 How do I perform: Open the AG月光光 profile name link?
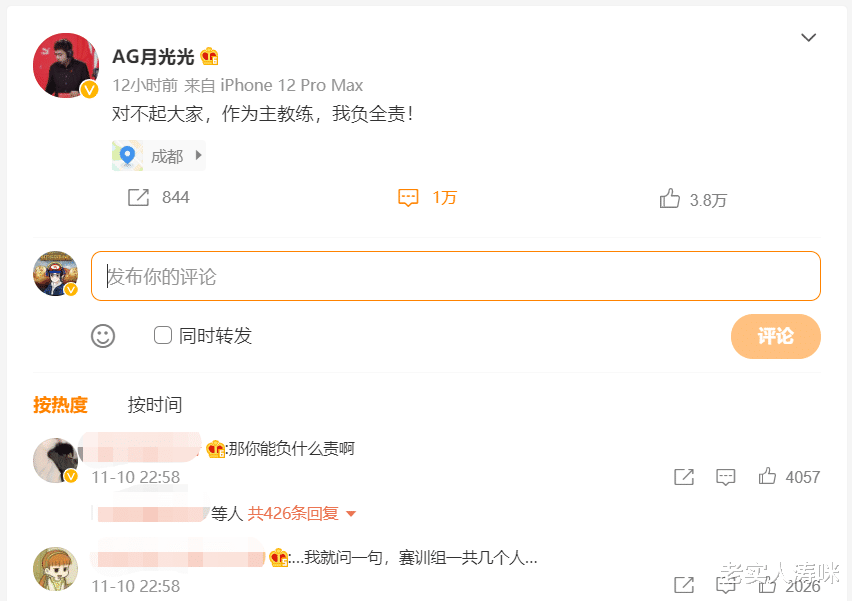pos(153,57)
